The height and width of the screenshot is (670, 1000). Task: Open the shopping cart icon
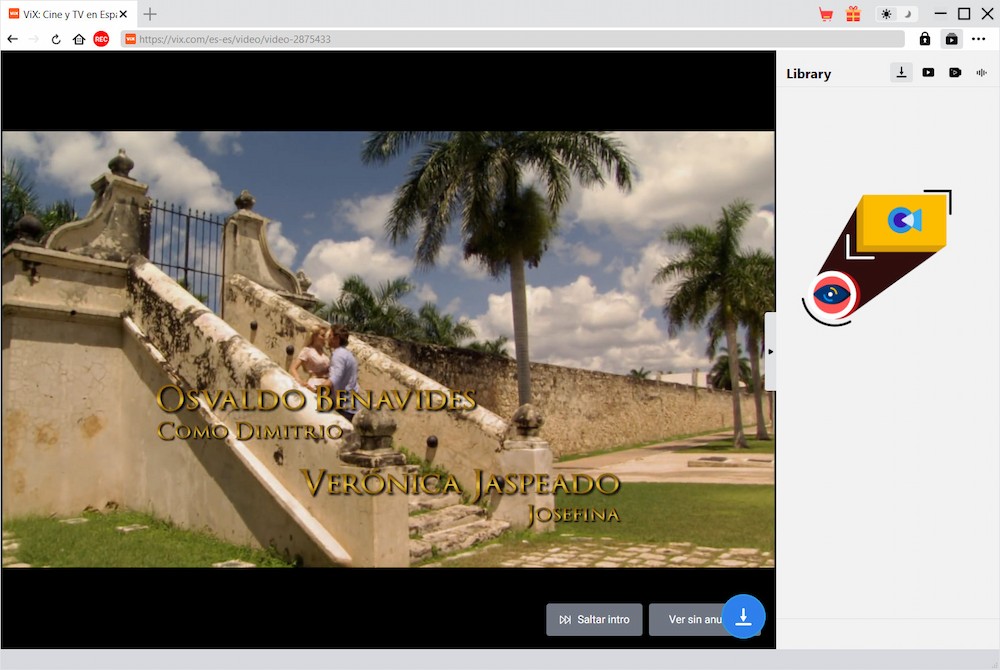click(x=826, y=14)
